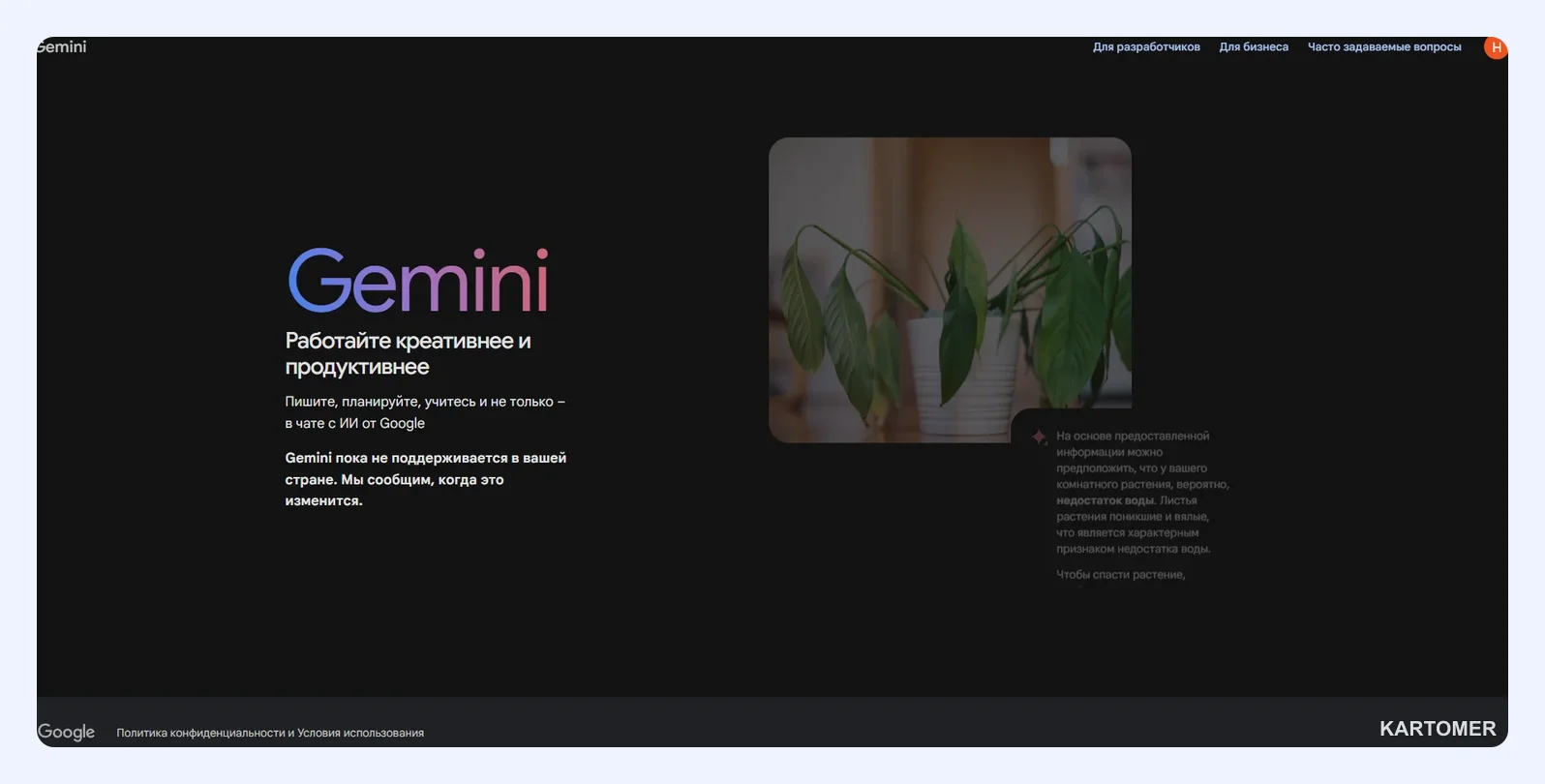Image resolution: width=1545 pixels, height=784 pixels.
Task: Open the 'Политика конфиденциальности' link
Action: pos(200,733)
